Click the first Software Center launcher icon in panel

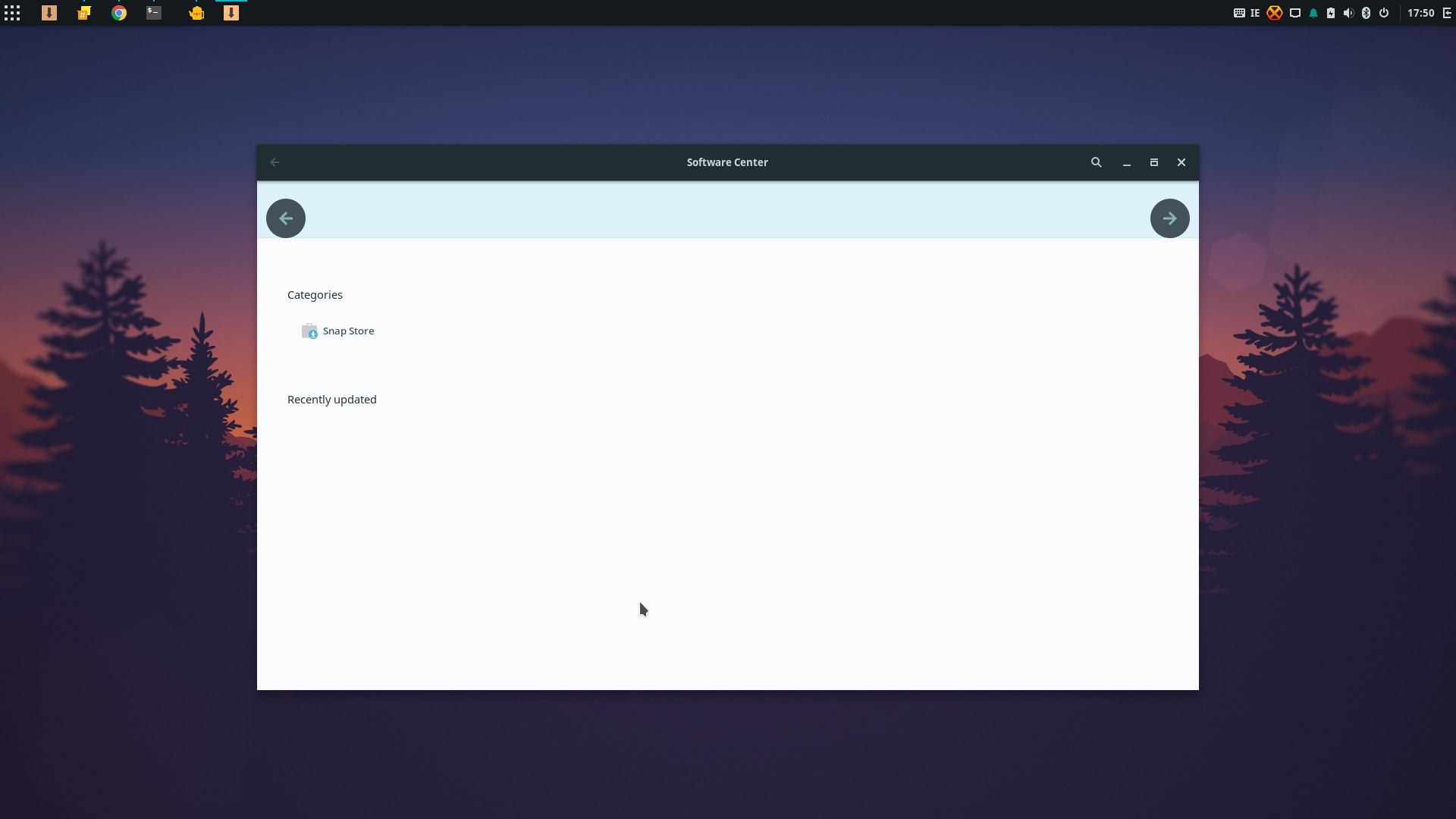click(49, 13)
